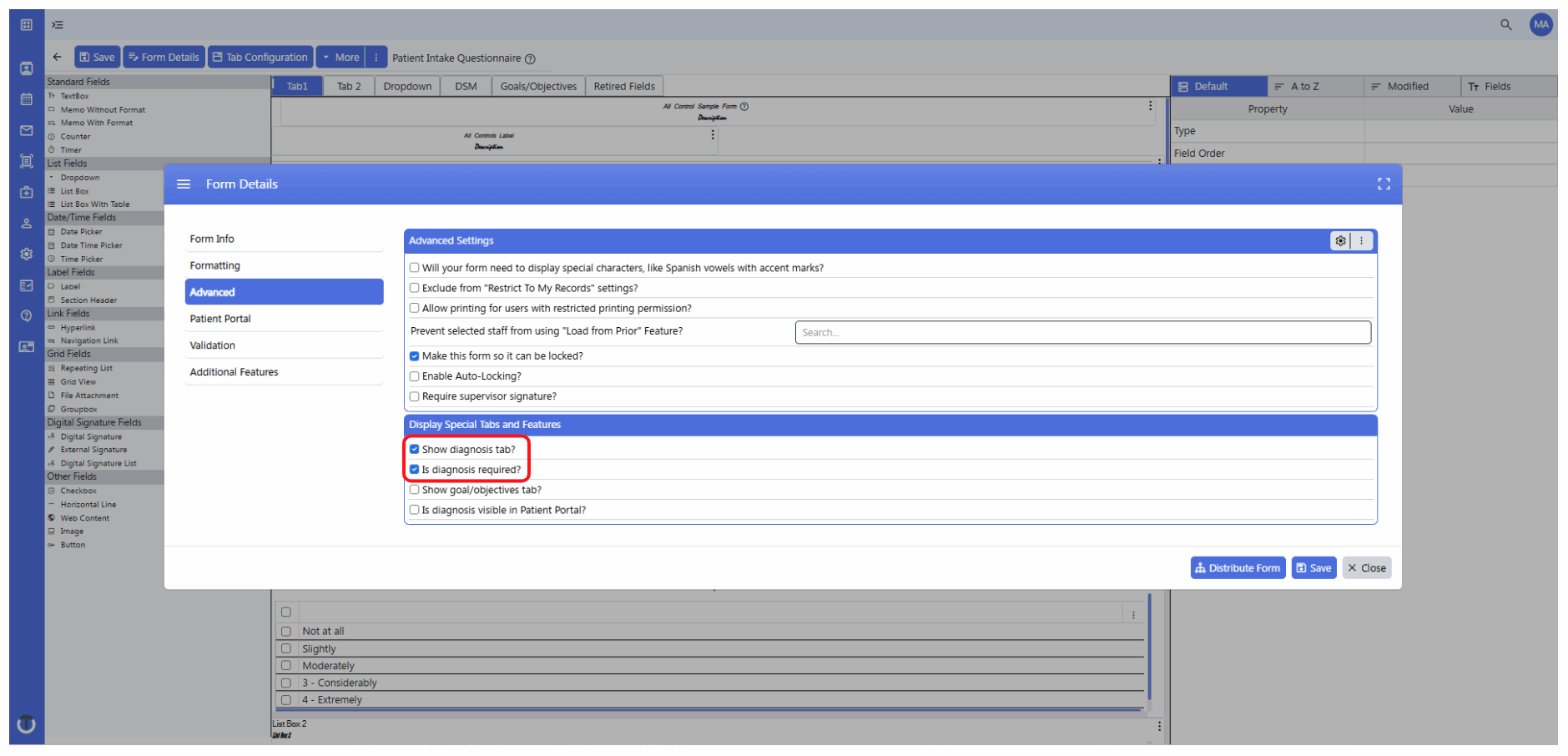1568x756 pixels.
Task: Check Require supervisor signature
Action: pos(415,396)
